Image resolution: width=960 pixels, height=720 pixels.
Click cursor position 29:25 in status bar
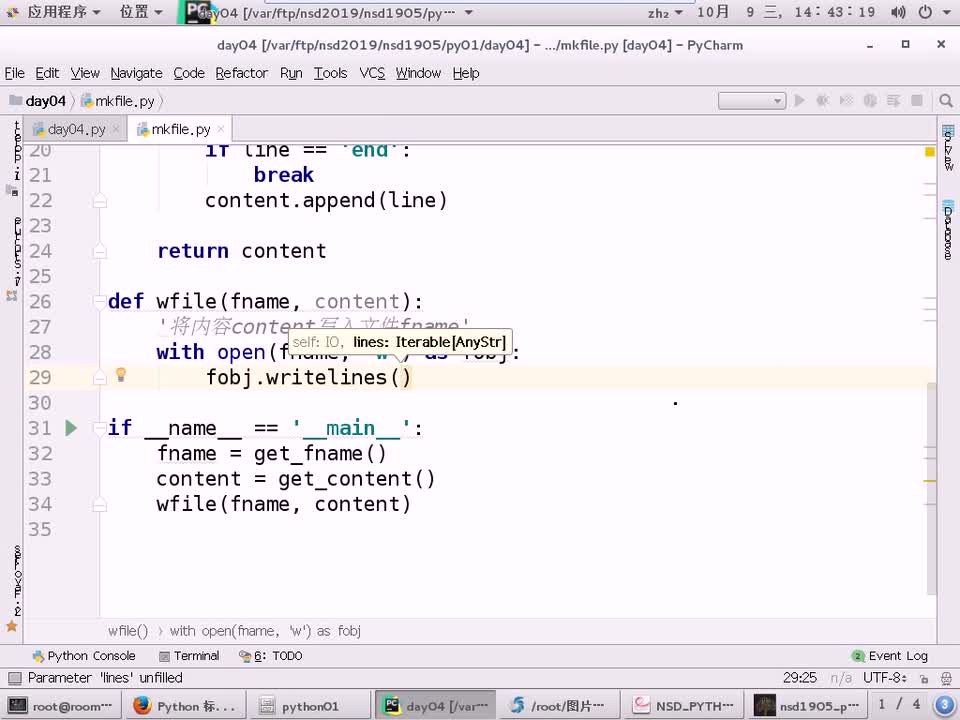[800, 678]
